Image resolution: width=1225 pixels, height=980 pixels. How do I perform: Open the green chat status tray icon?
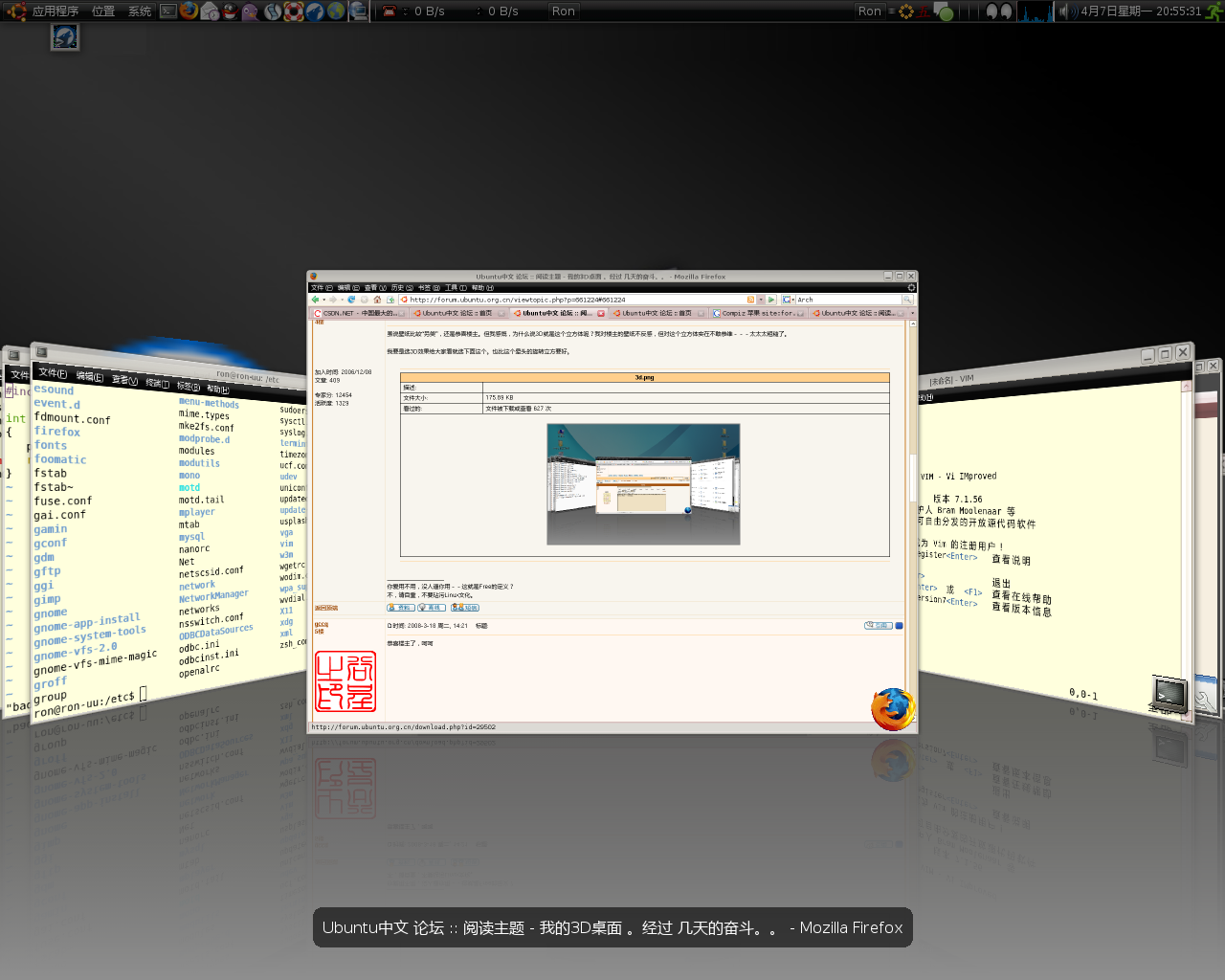coord(944,11)
